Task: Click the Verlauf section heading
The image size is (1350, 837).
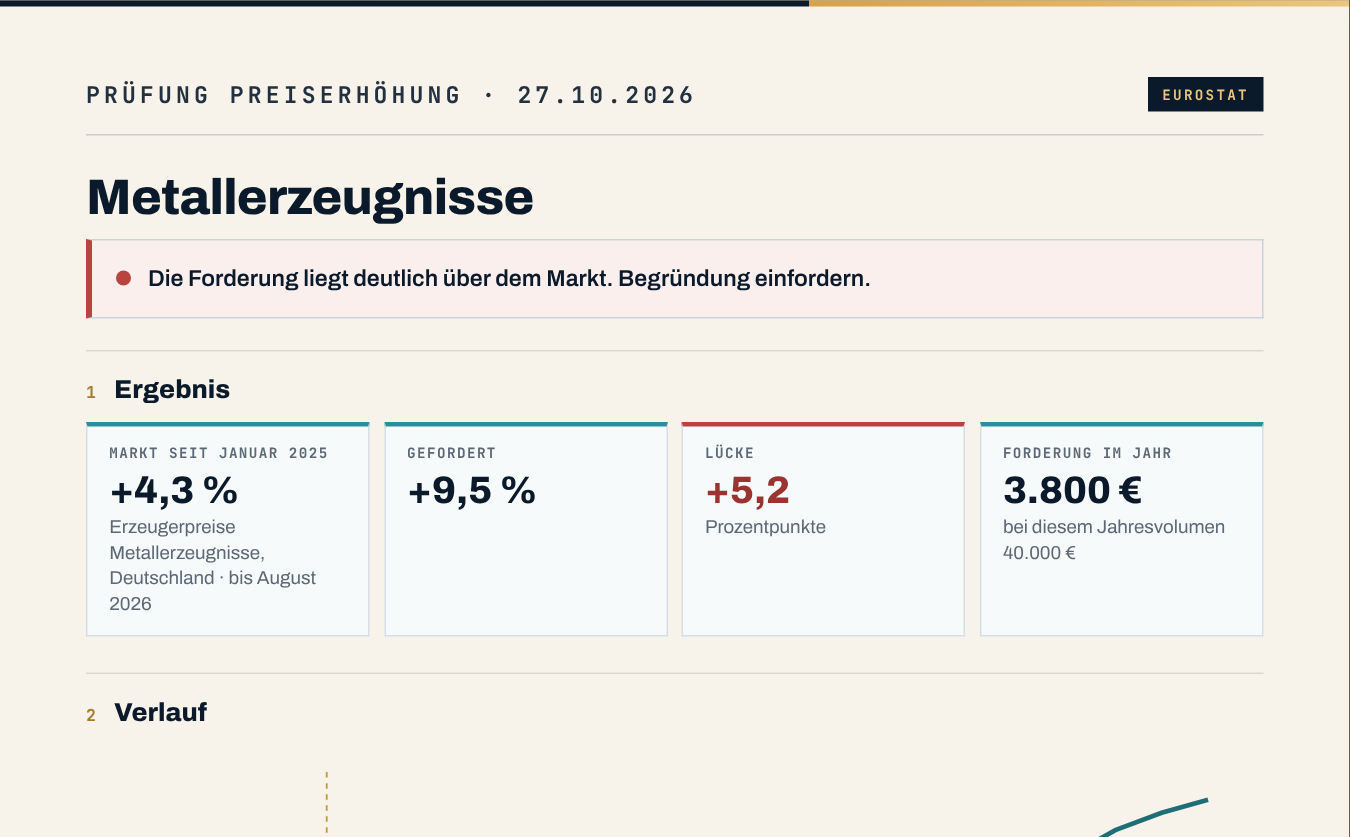Action: click(x=161, y=712)
